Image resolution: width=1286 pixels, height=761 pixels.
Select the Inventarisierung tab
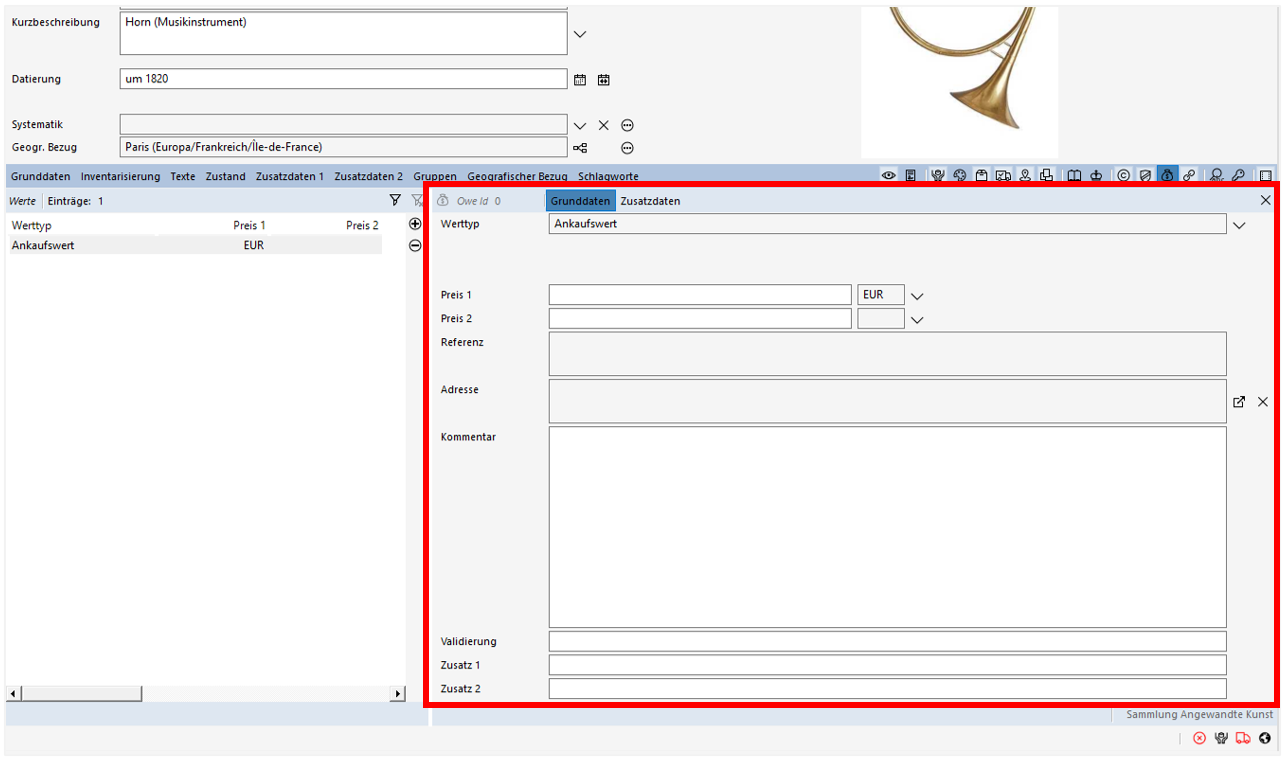coord(119,176)
